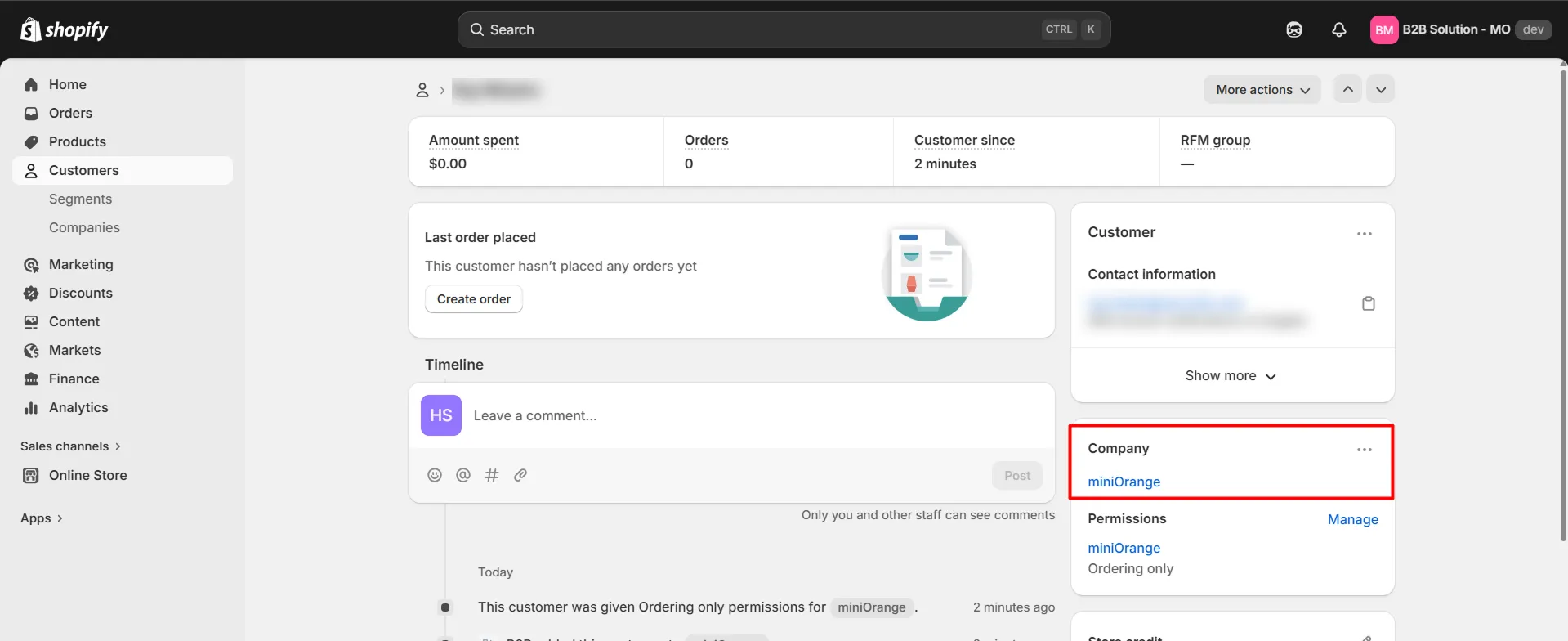Viewport: 1568px width, 641px height.
Task: Click the Shopify logo
Action: 64,29
